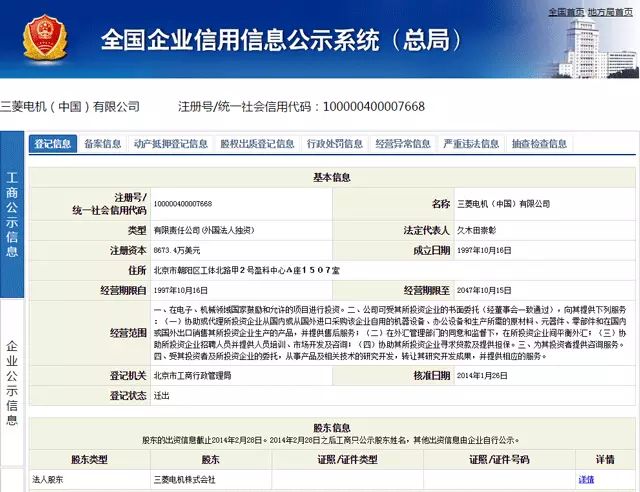Click the 股东信息 section header
640x492 pixels.
pyautogui.click(x=332, y=428)
